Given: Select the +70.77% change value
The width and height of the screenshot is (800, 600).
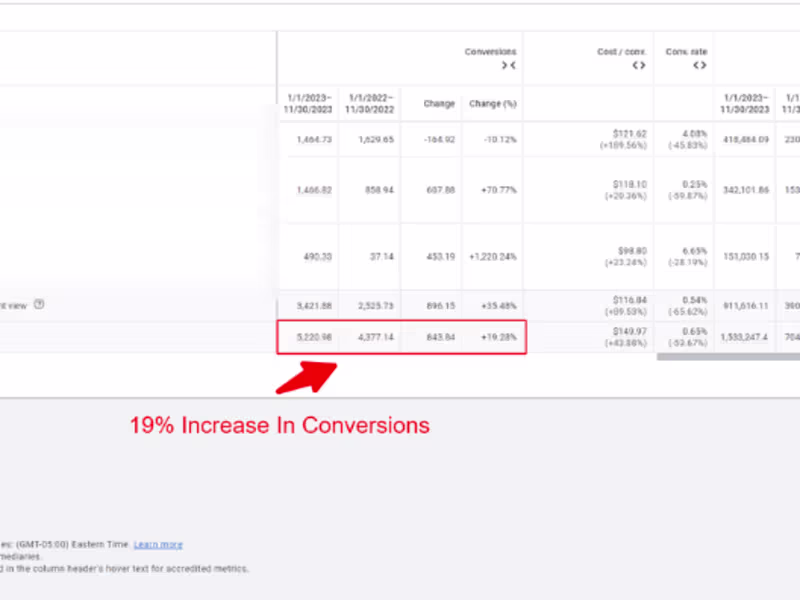Looking at the screenshot, I should (x=498, y=190).
